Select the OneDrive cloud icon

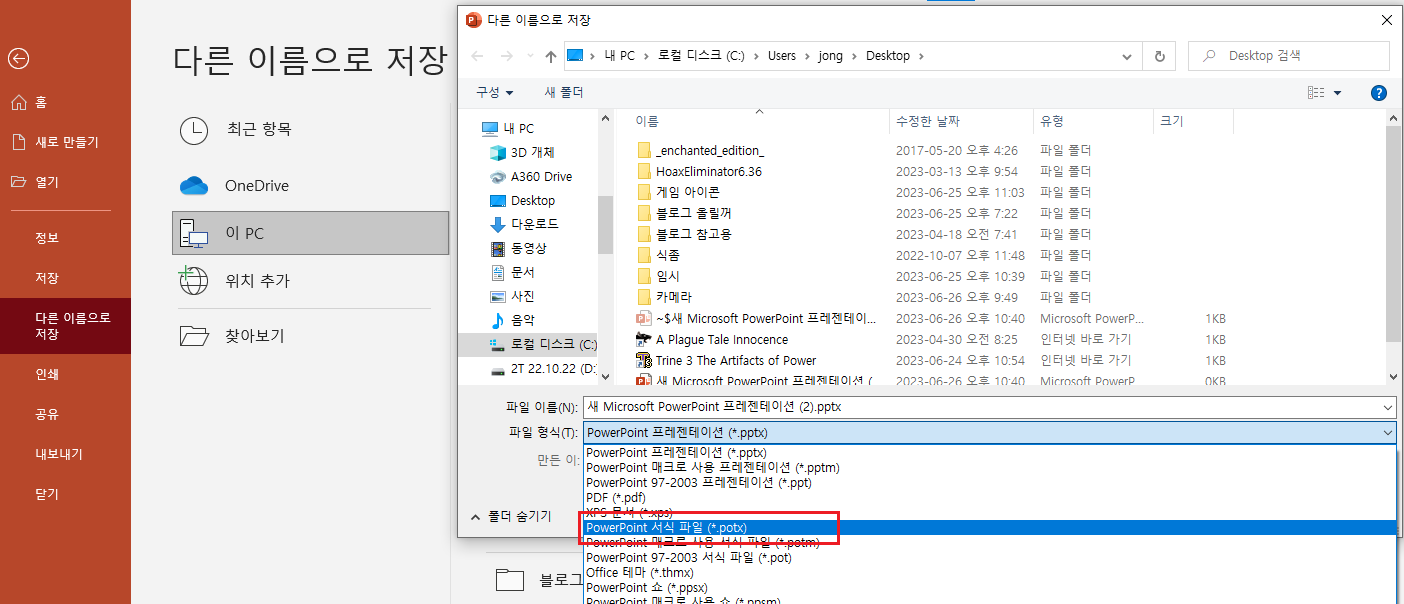[x=193, y=186]
